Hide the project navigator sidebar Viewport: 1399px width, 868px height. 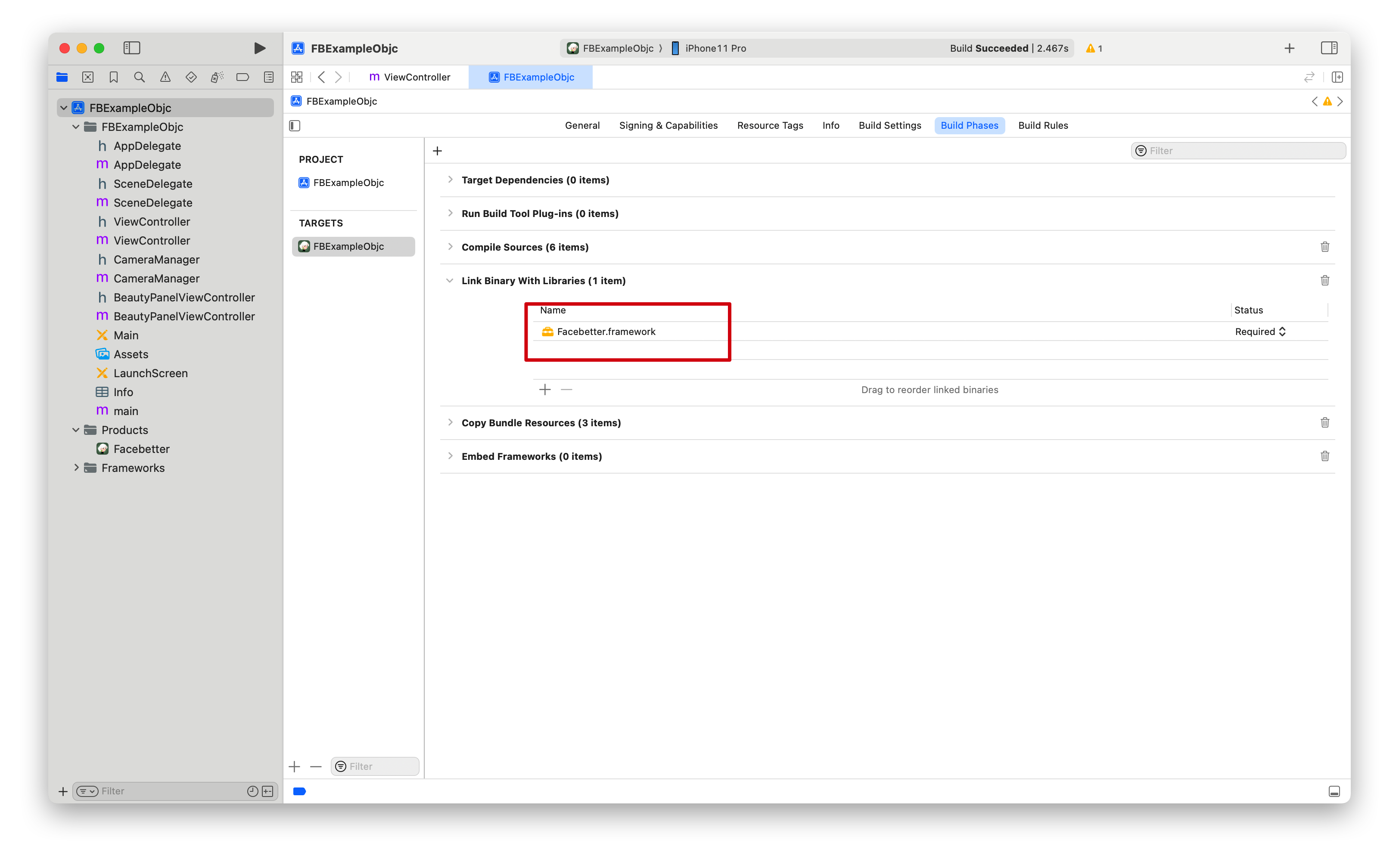point(131,48)
